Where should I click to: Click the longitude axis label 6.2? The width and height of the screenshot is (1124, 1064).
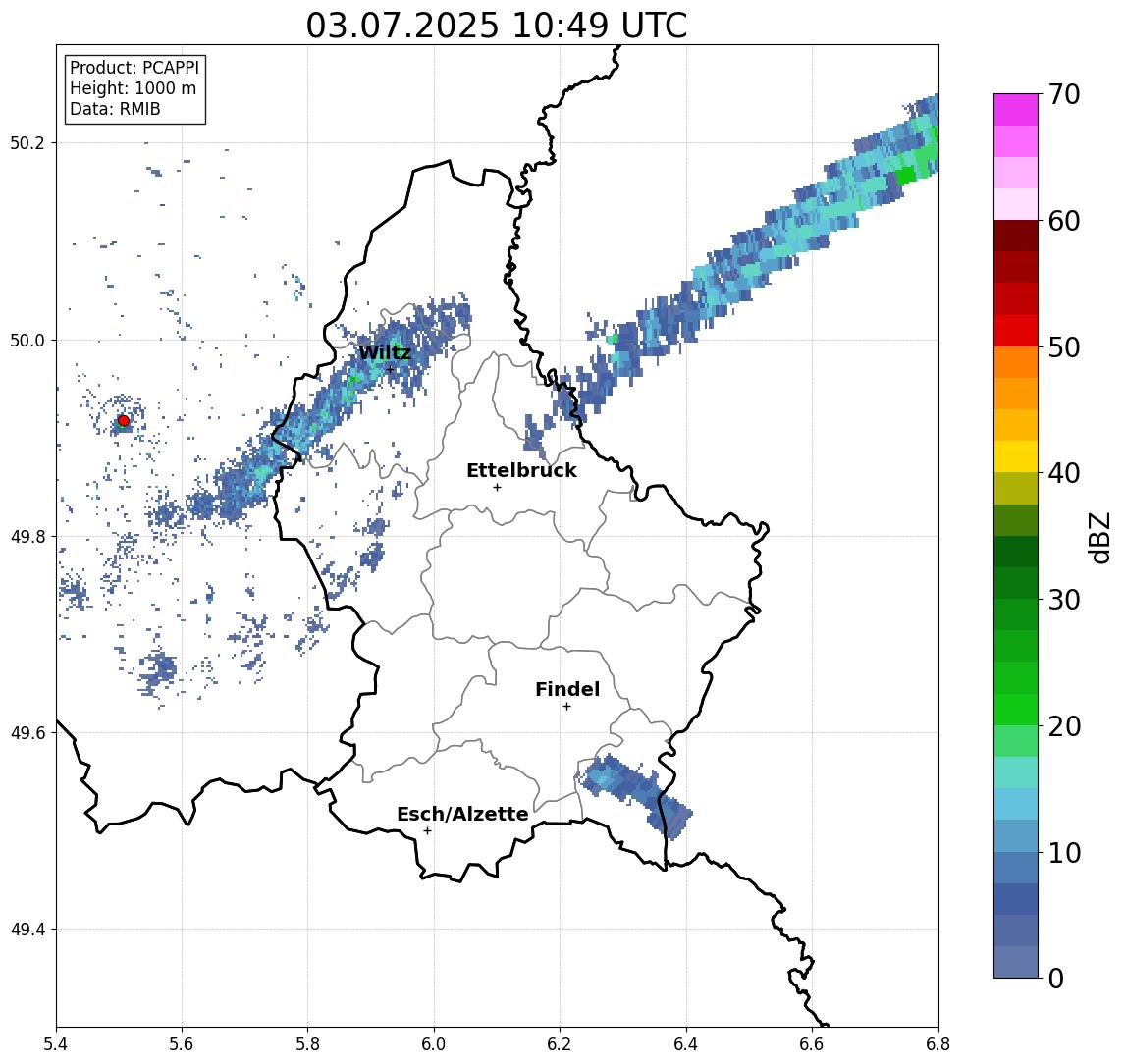(560, 1044)
